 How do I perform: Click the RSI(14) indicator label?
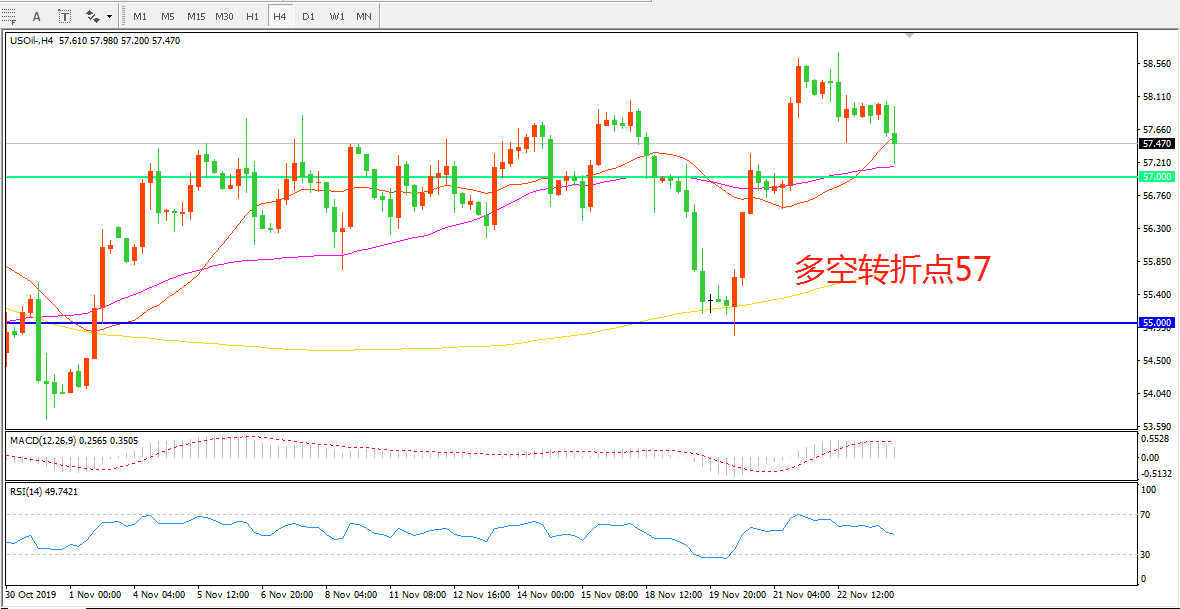point(28,491)
